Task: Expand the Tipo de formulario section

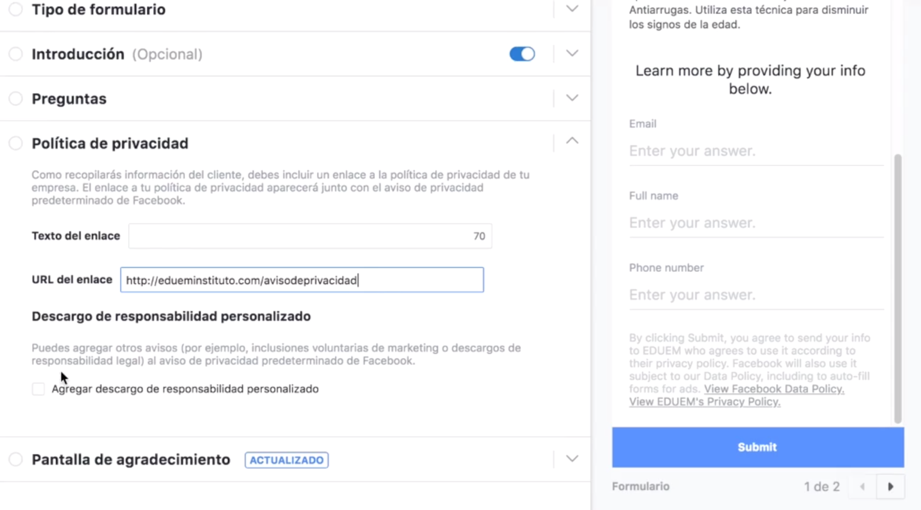Action: pos(572,9)
